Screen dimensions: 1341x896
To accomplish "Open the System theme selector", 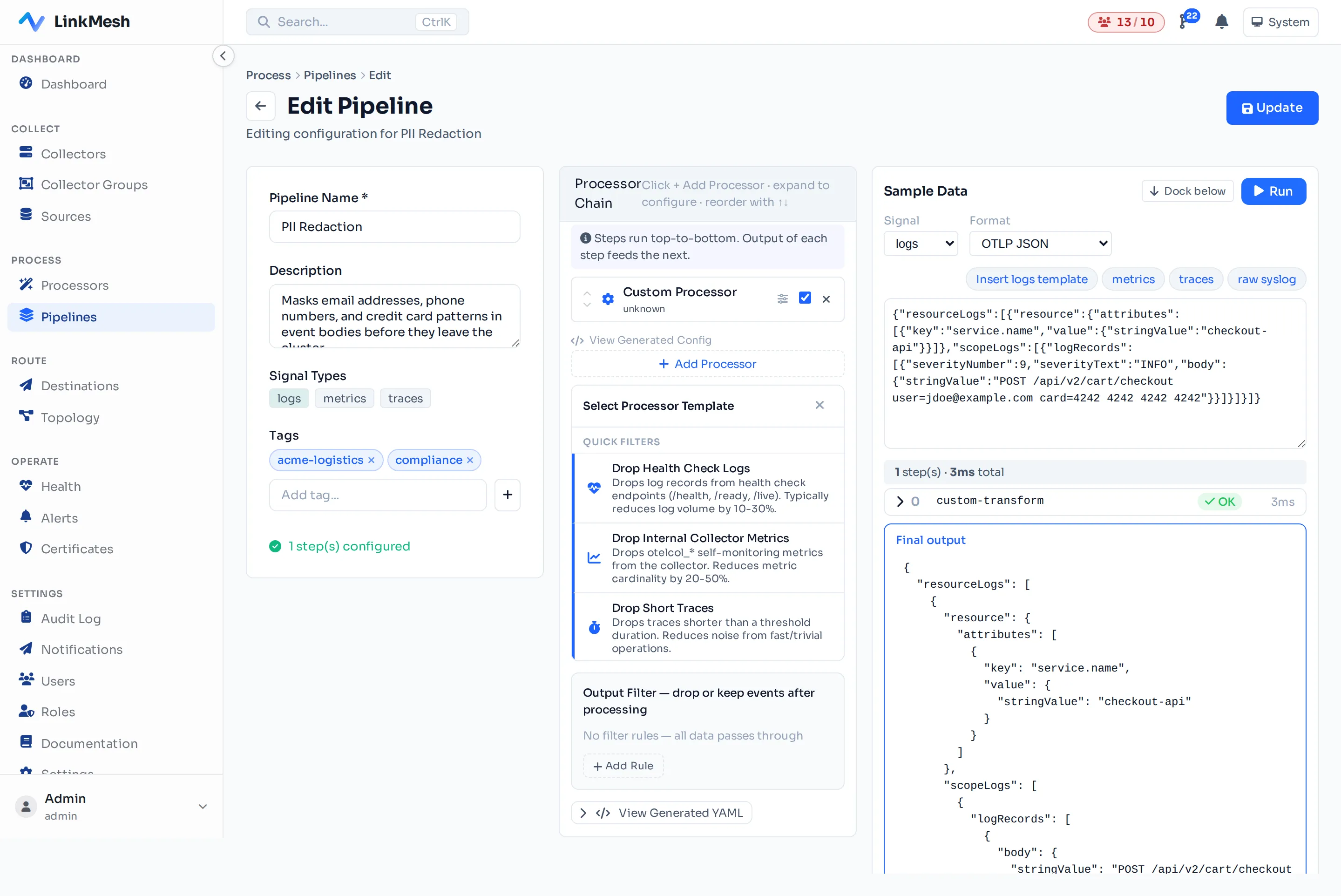I will tap(1280, 22).
